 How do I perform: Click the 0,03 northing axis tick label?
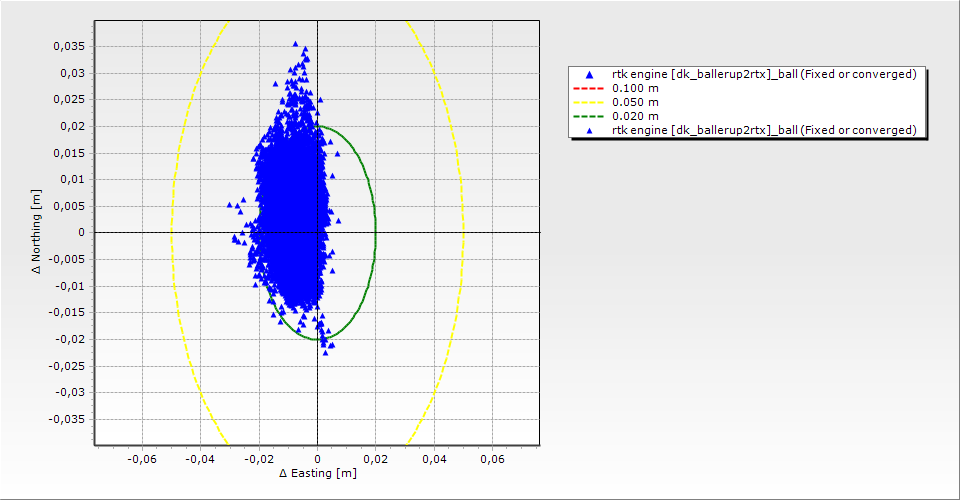click(72, 73)
